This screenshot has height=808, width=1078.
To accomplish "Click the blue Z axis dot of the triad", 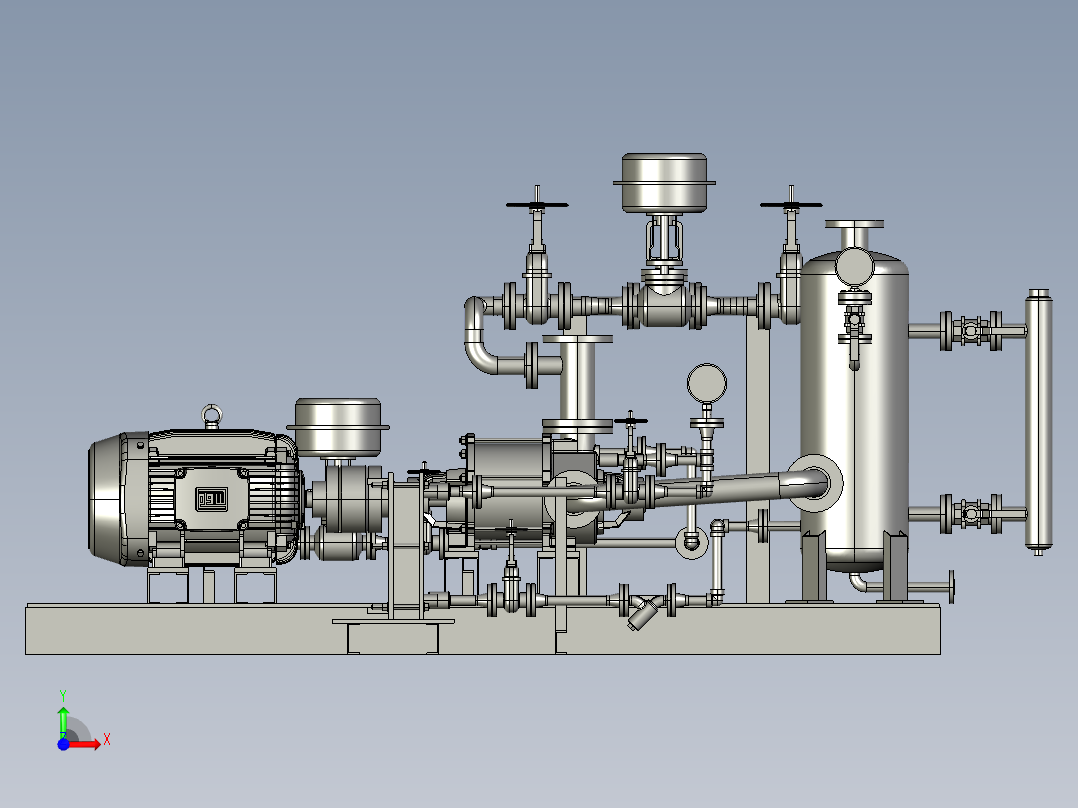I will [x=63, y=744].
